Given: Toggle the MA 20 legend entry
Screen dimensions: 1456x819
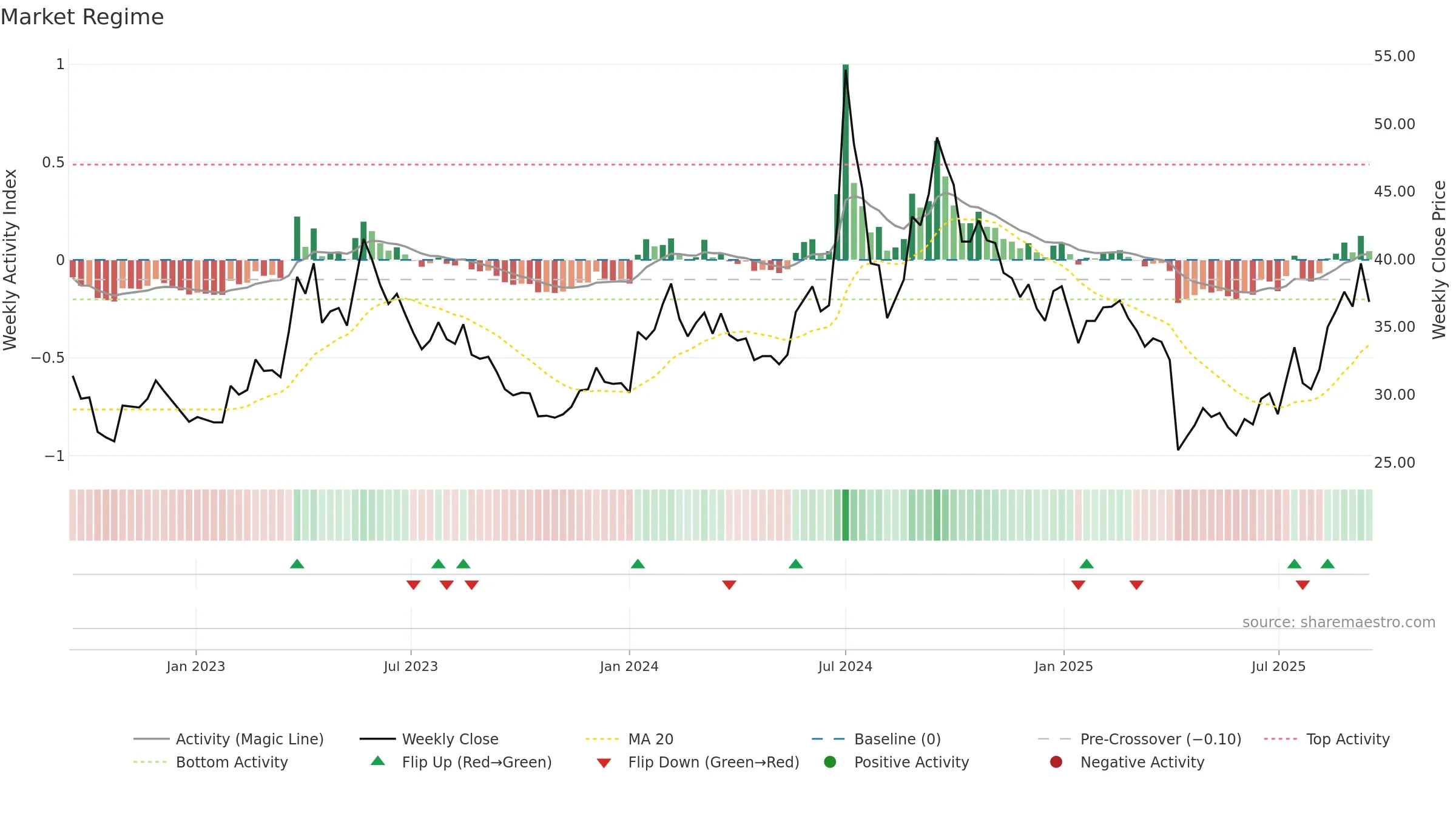Looking at the screenshot, I should 629,739.
